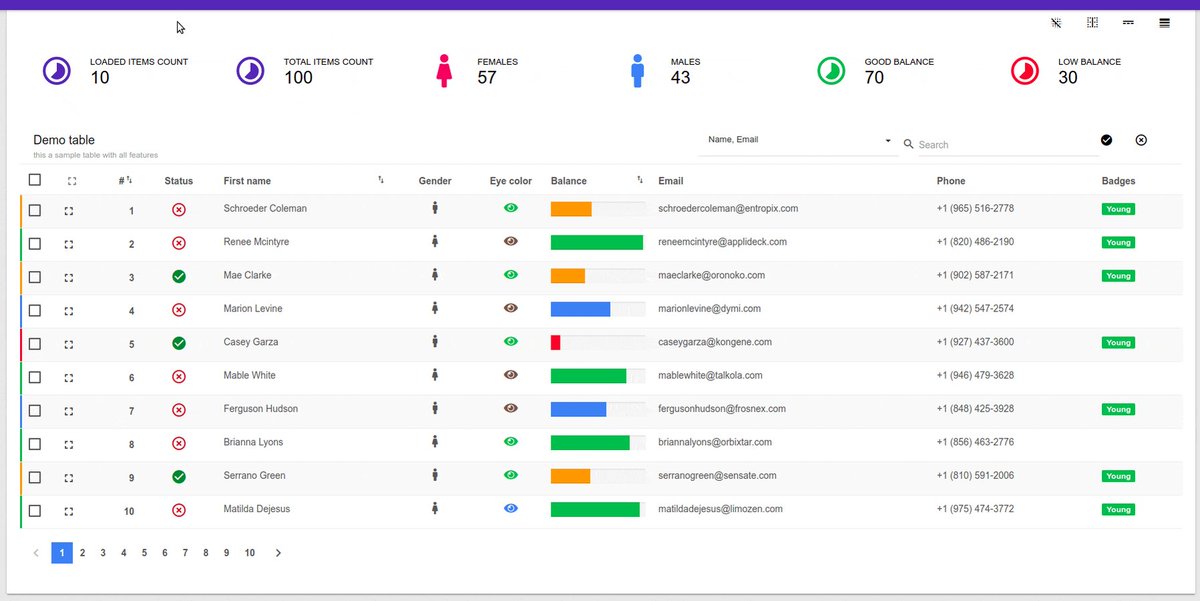Click Young badge in Schroeder Coleman row
This screenshot has width=1200, height=601.
click(1118, 209)
